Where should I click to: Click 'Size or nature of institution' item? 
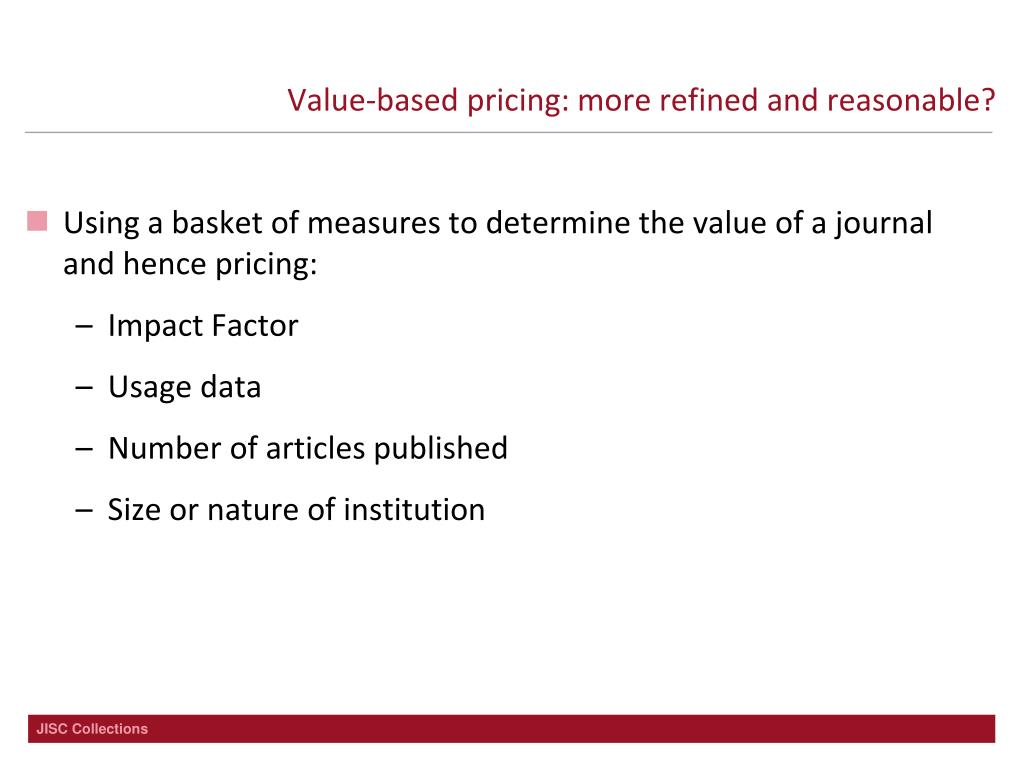click(x=296, y=510)
